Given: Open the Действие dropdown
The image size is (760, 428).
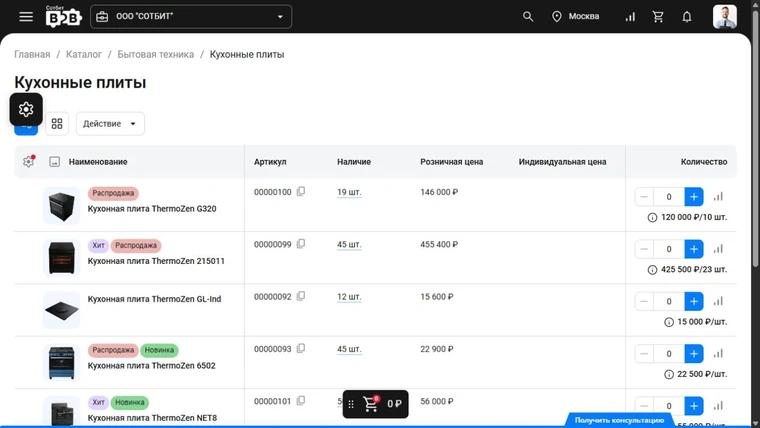Looking at the screenshot, I should pos(110,124).
